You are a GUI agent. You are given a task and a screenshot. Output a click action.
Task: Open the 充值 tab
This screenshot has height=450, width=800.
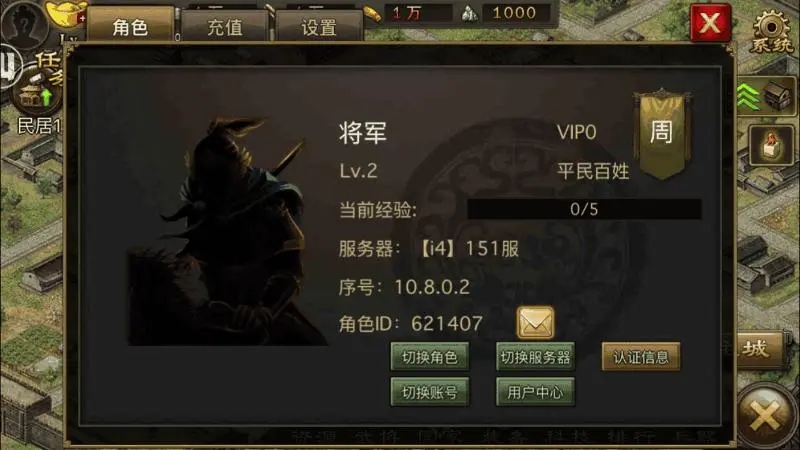tap(225, 27)
